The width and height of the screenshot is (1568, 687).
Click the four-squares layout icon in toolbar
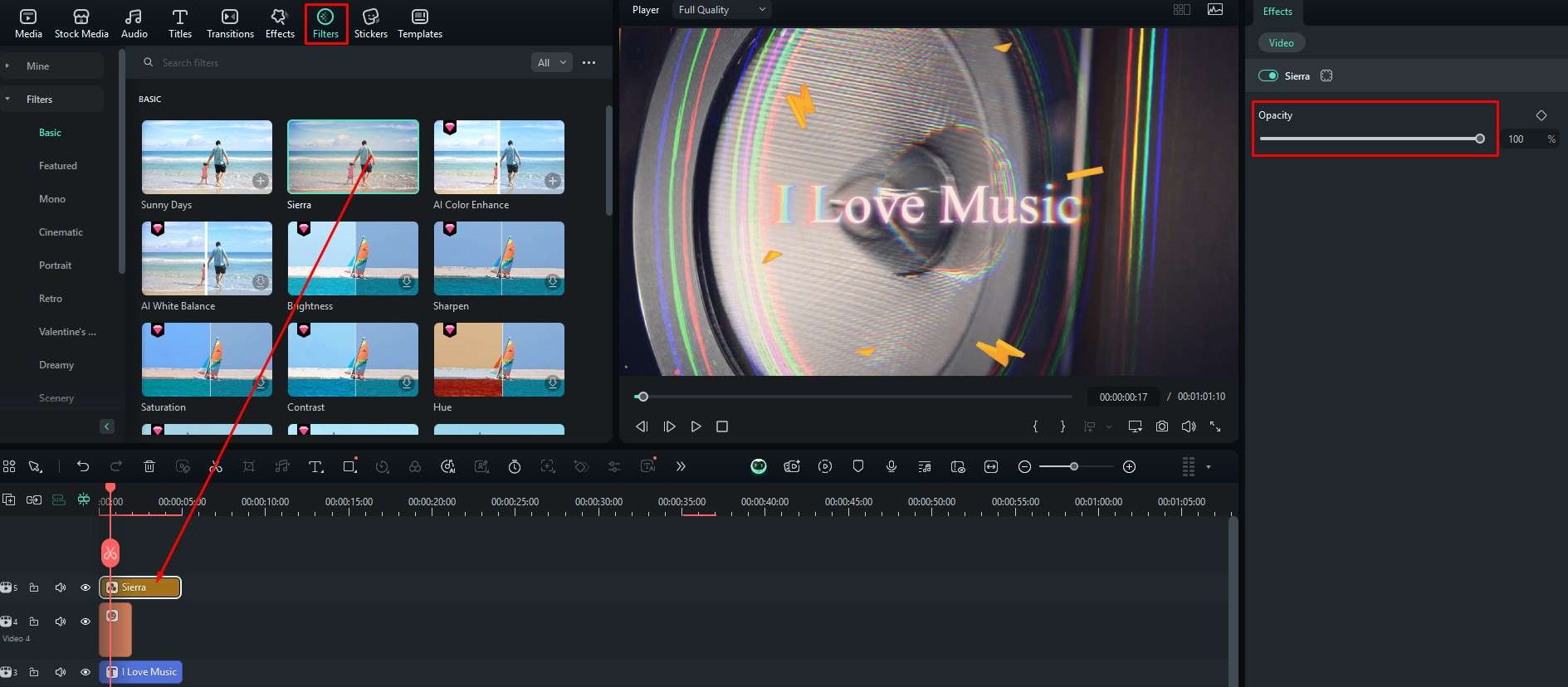tap(9, 466)
